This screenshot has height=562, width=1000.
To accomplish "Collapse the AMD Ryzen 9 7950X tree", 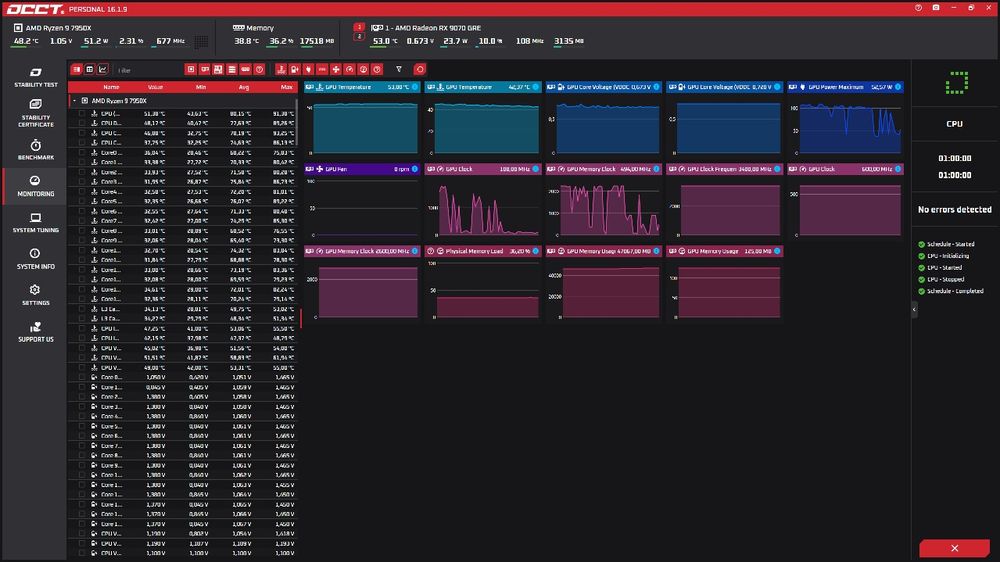I will point(74,101).
